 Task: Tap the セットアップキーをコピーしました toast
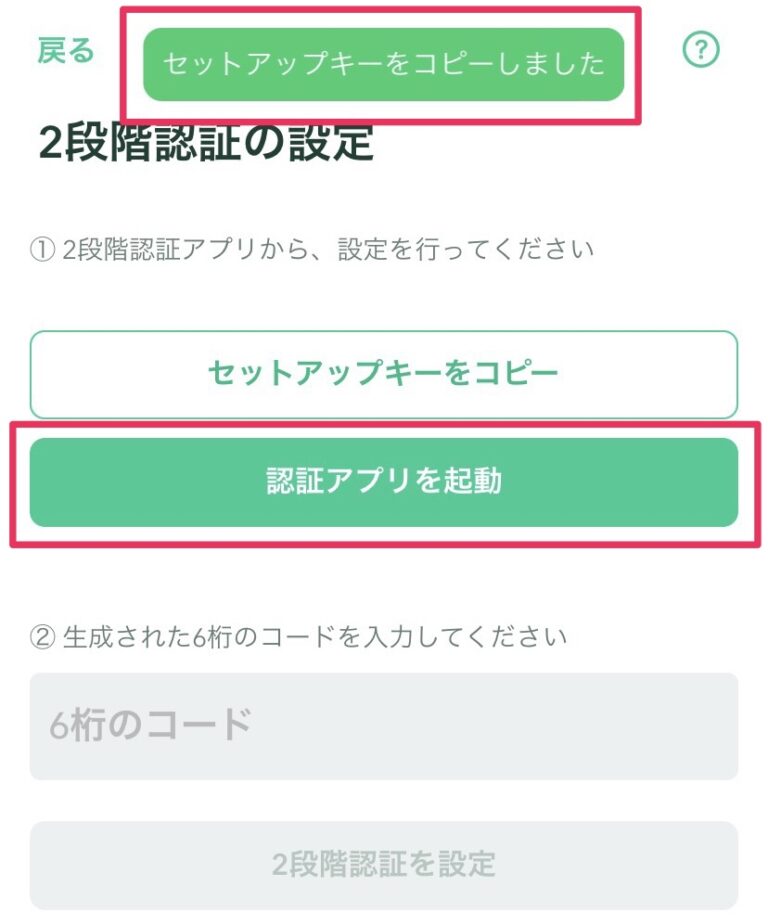point(383,64)
